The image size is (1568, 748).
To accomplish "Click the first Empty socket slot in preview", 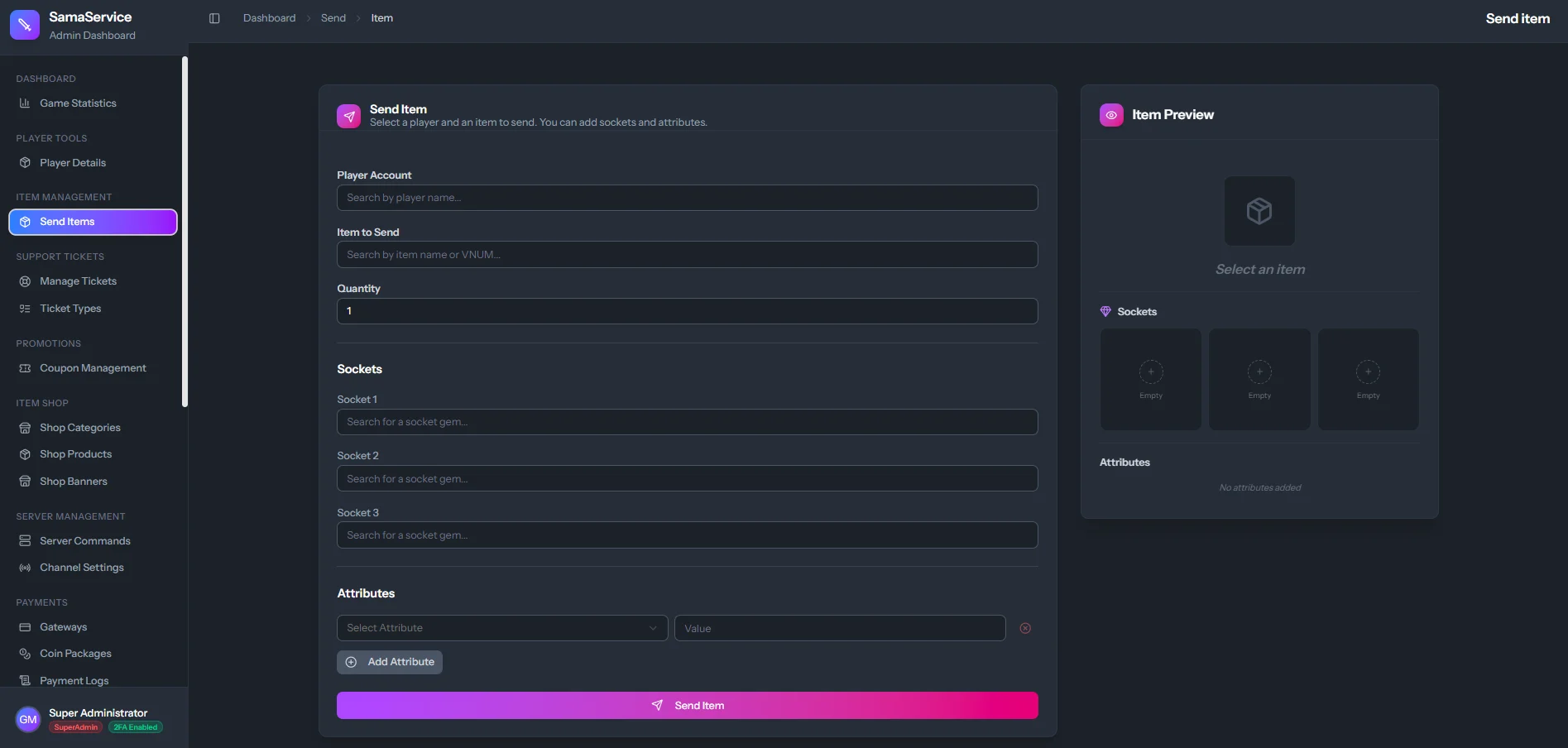I will 1151,380.
